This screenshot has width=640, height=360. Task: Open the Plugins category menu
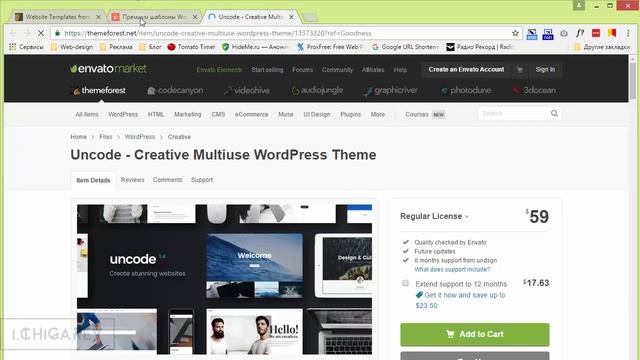[351, 114]
